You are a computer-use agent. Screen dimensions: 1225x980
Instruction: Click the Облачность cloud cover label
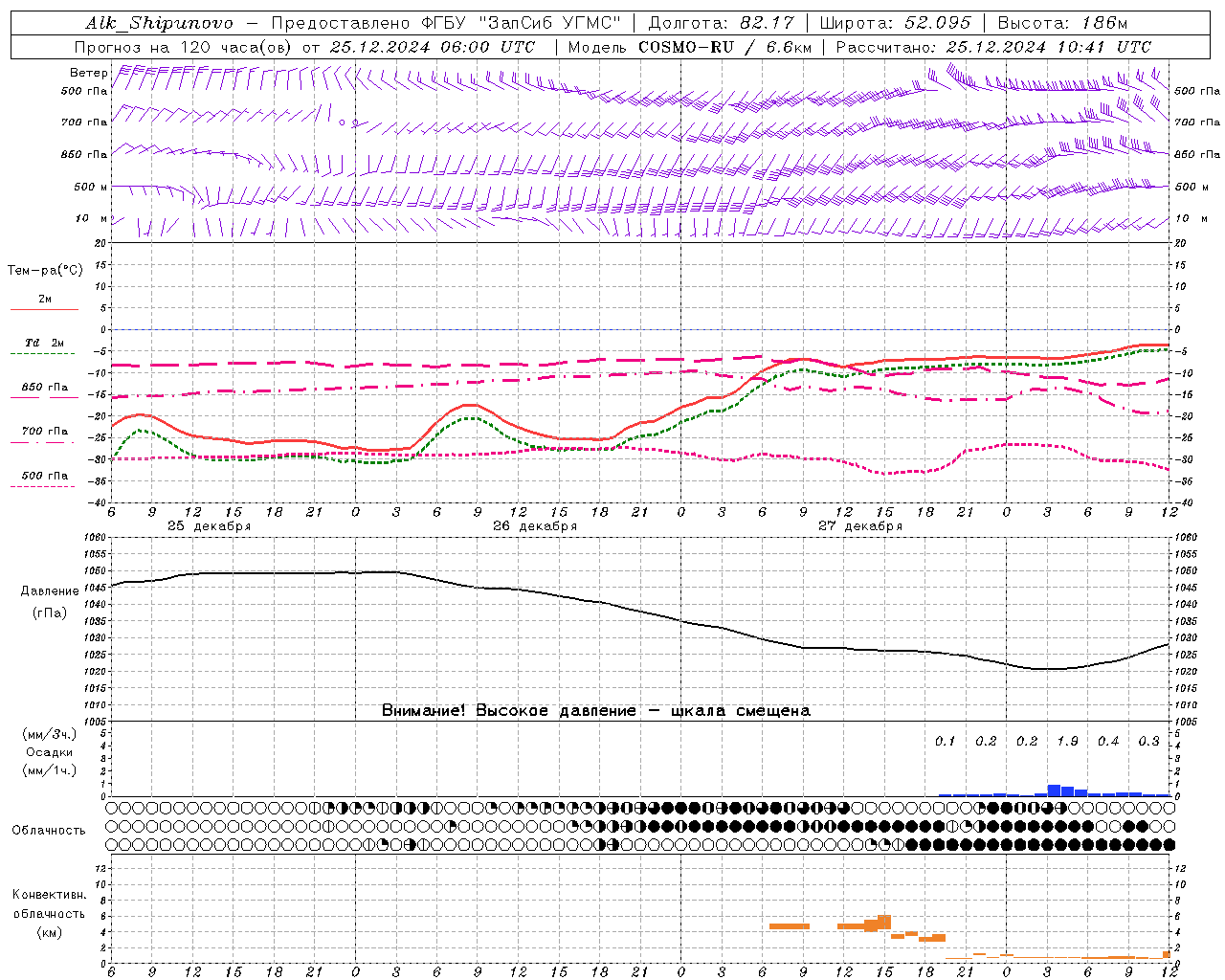[x=49, y=831]
